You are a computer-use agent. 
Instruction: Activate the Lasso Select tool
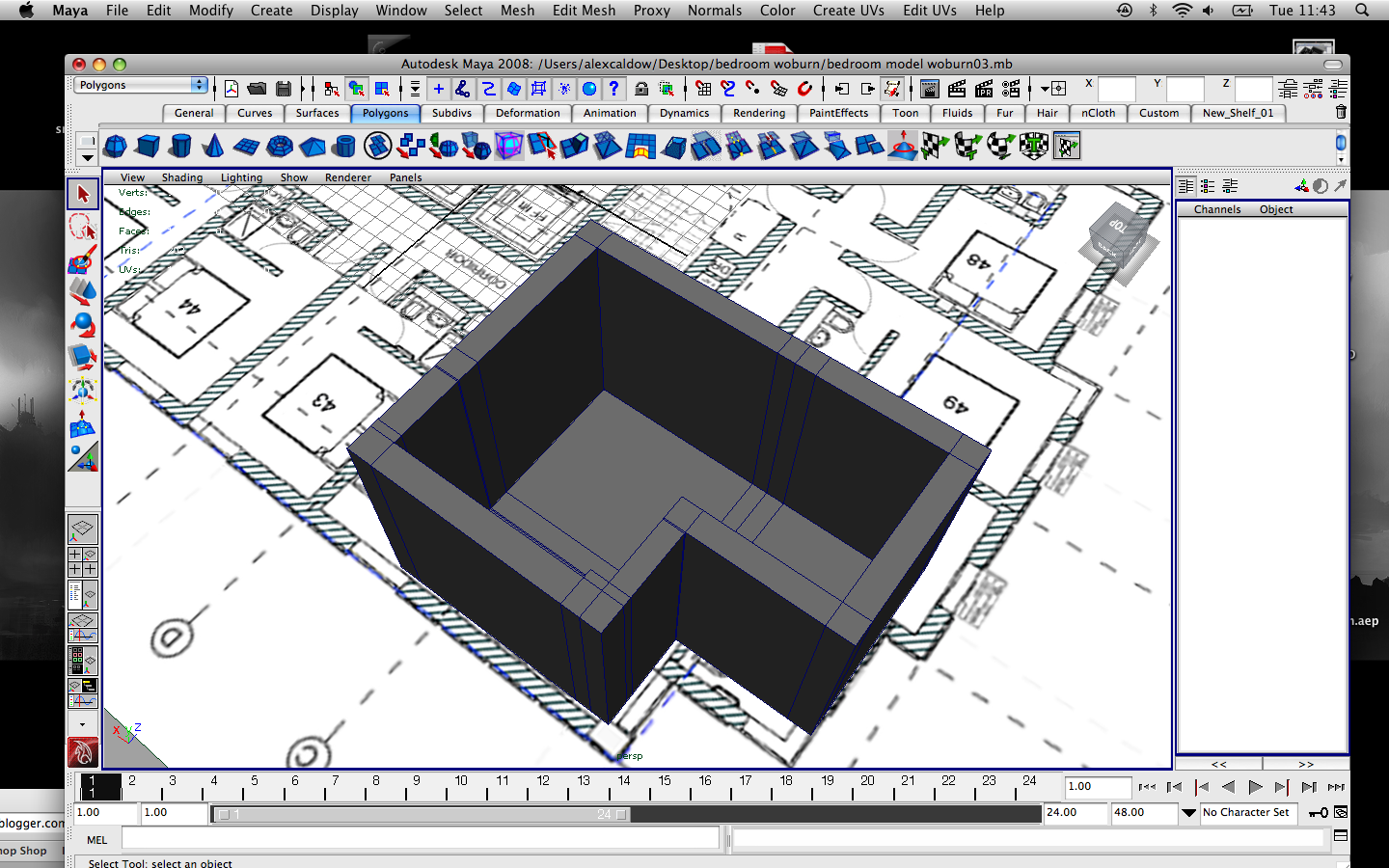pyautogui.click(x=83, y=227)
